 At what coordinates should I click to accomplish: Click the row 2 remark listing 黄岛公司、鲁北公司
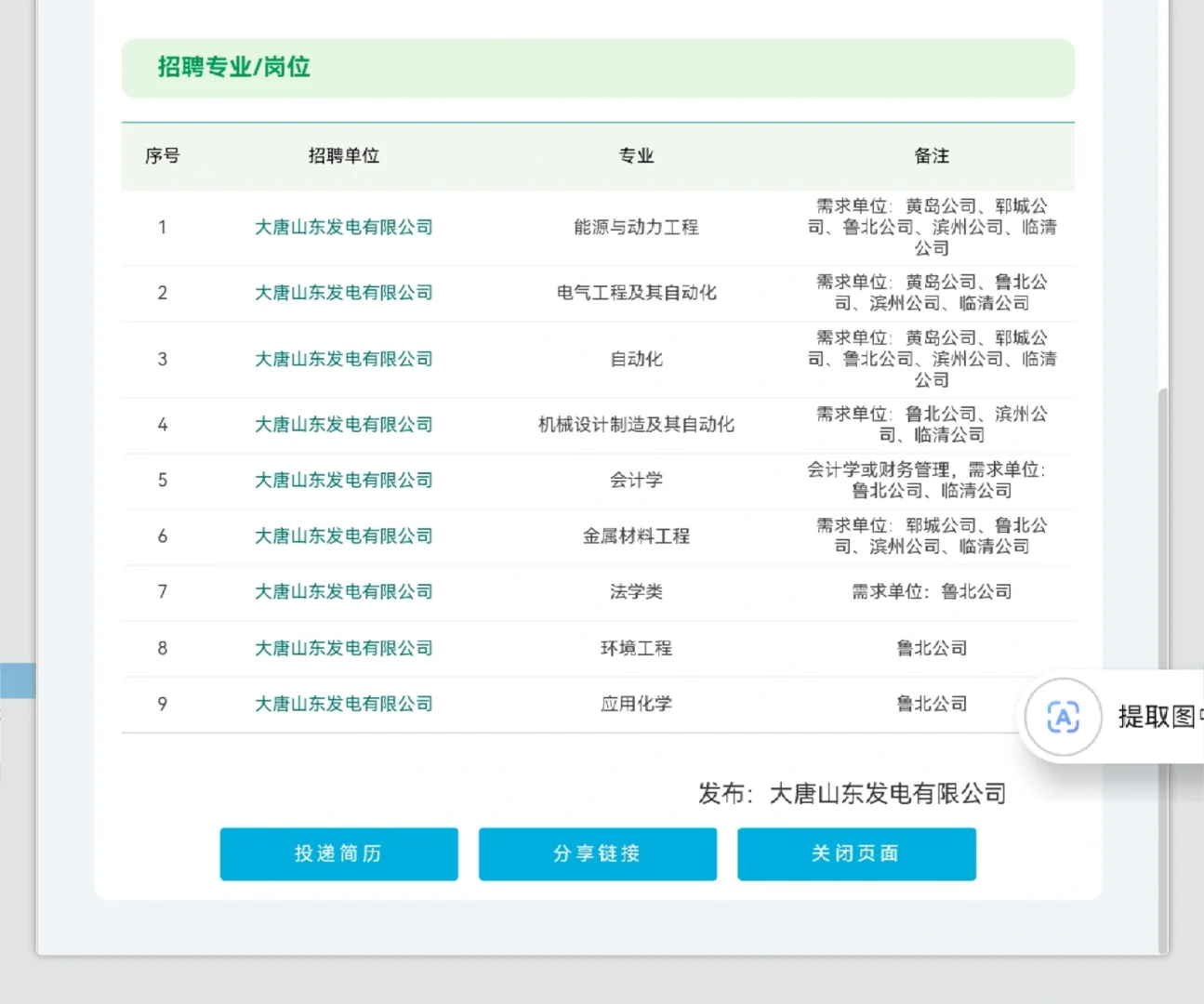click(x=932, y=293)
